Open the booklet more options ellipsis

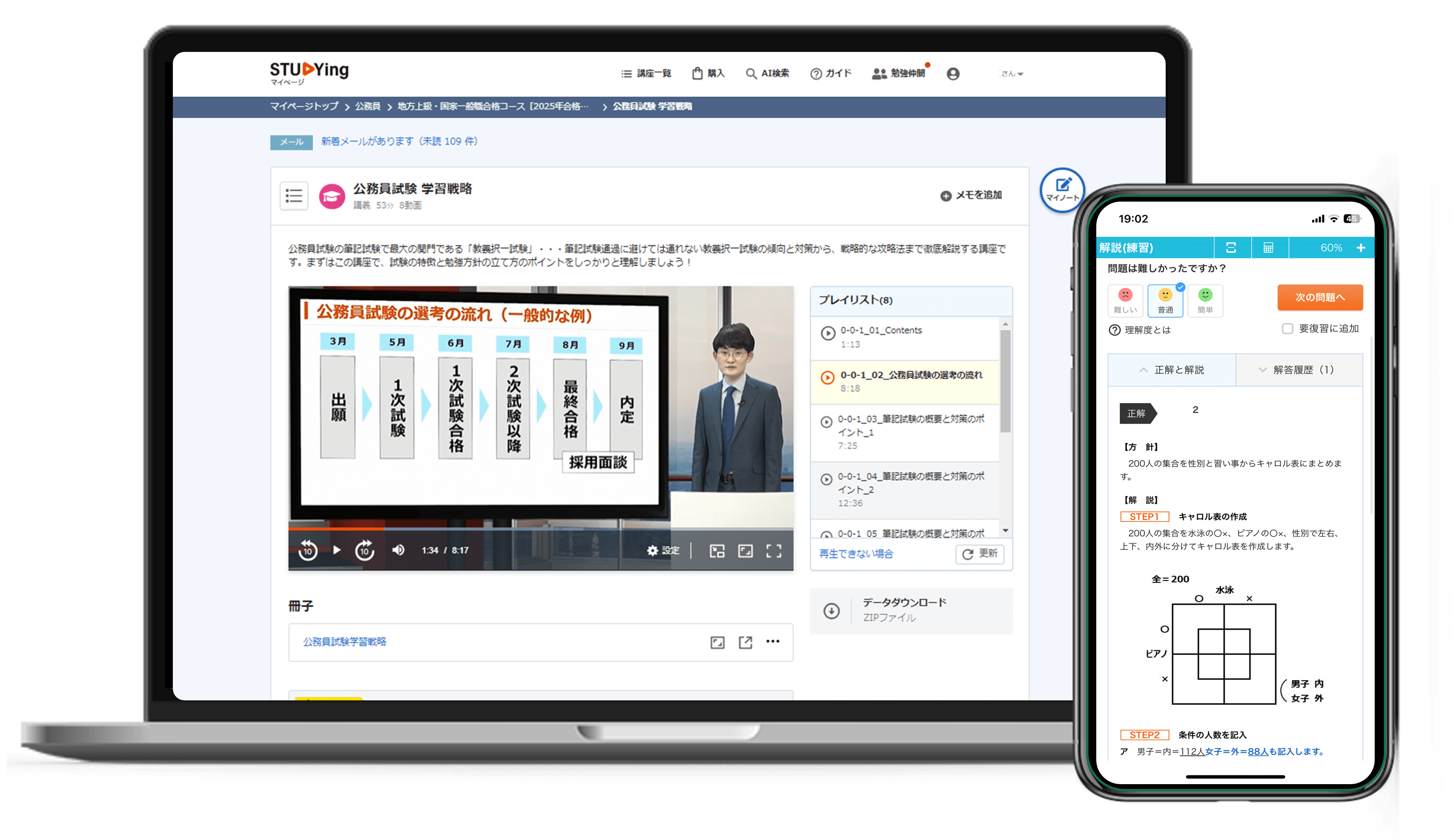pyautogui.click(x=773, y=641)
